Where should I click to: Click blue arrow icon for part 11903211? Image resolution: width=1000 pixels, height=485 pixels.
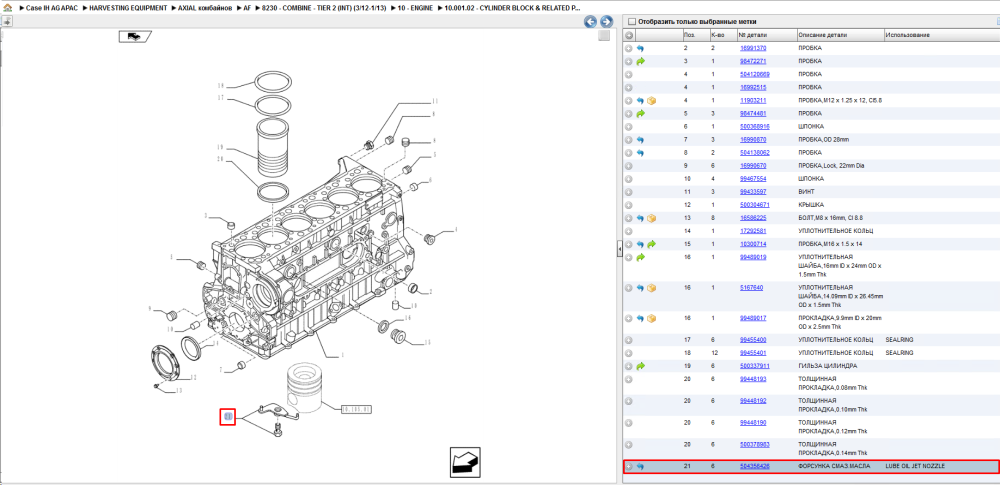pyautogui.click(x=640, y=101)
